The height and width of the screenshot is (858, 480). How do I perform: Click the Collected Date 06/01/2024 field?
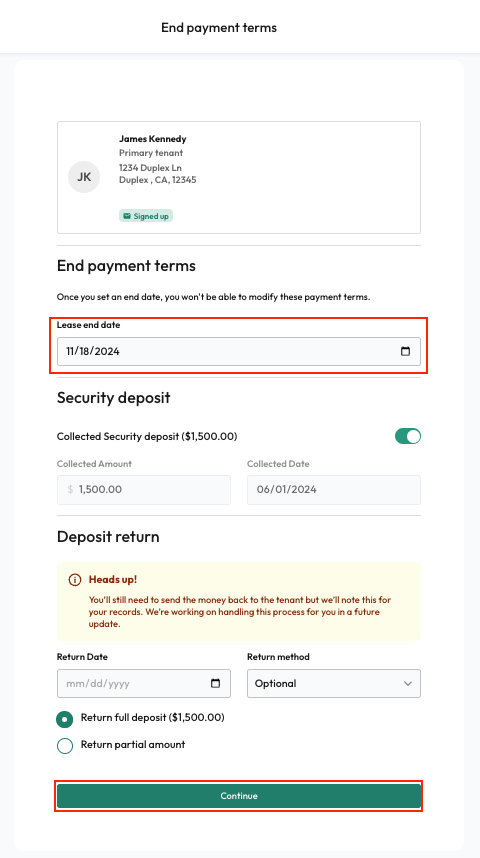(334, 490)
